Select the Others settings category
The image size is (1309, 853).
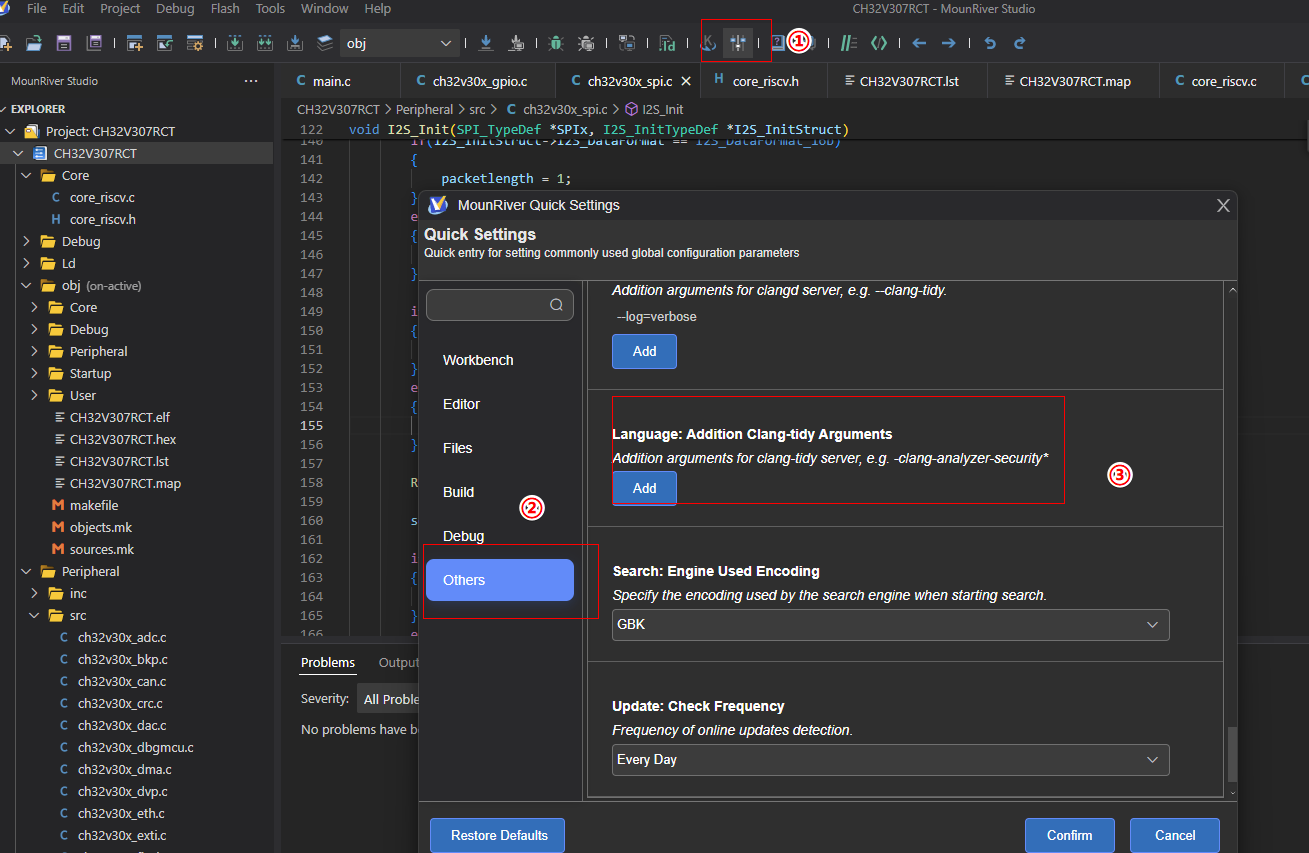(x=500, y=580)
